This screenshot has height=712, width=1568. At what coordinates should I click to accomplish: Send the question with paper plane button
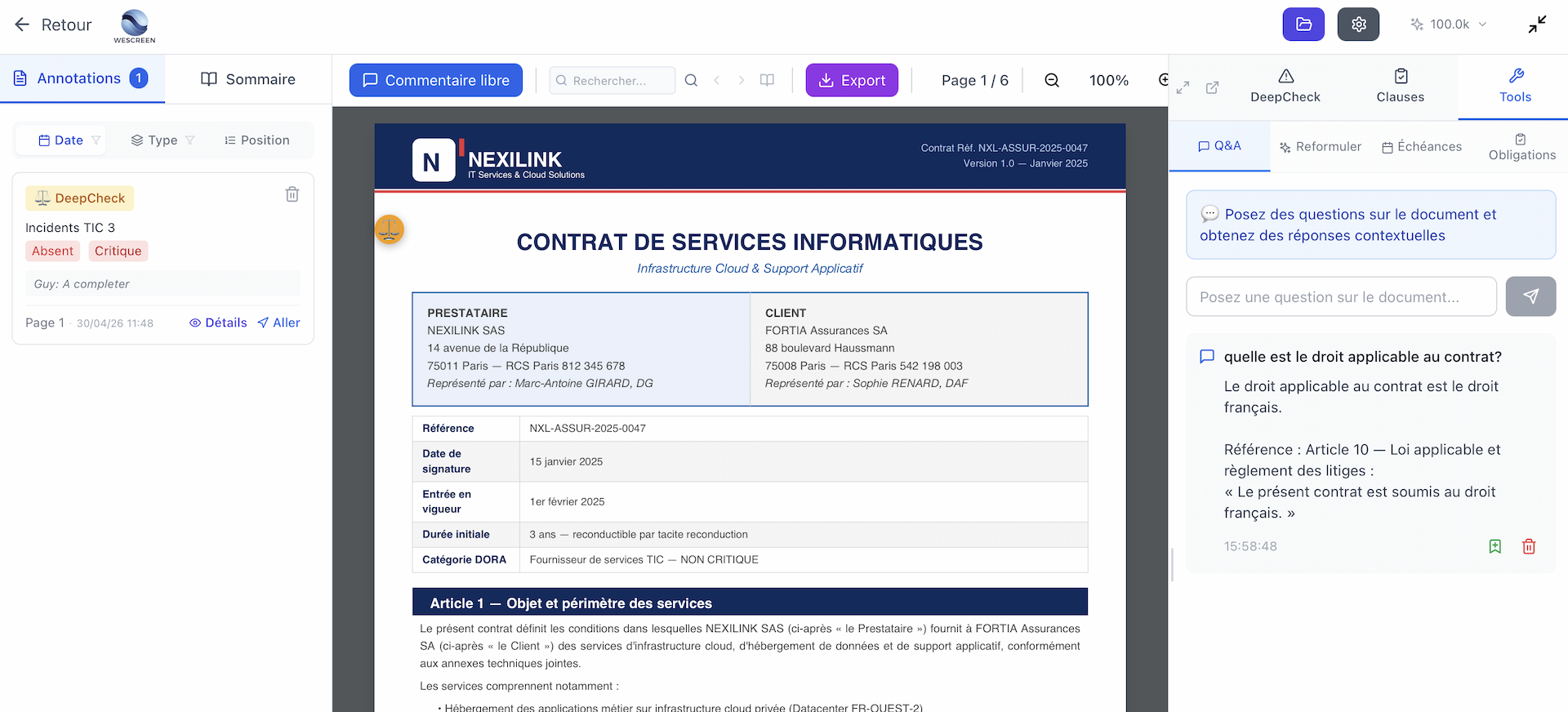pos(1530,296)
